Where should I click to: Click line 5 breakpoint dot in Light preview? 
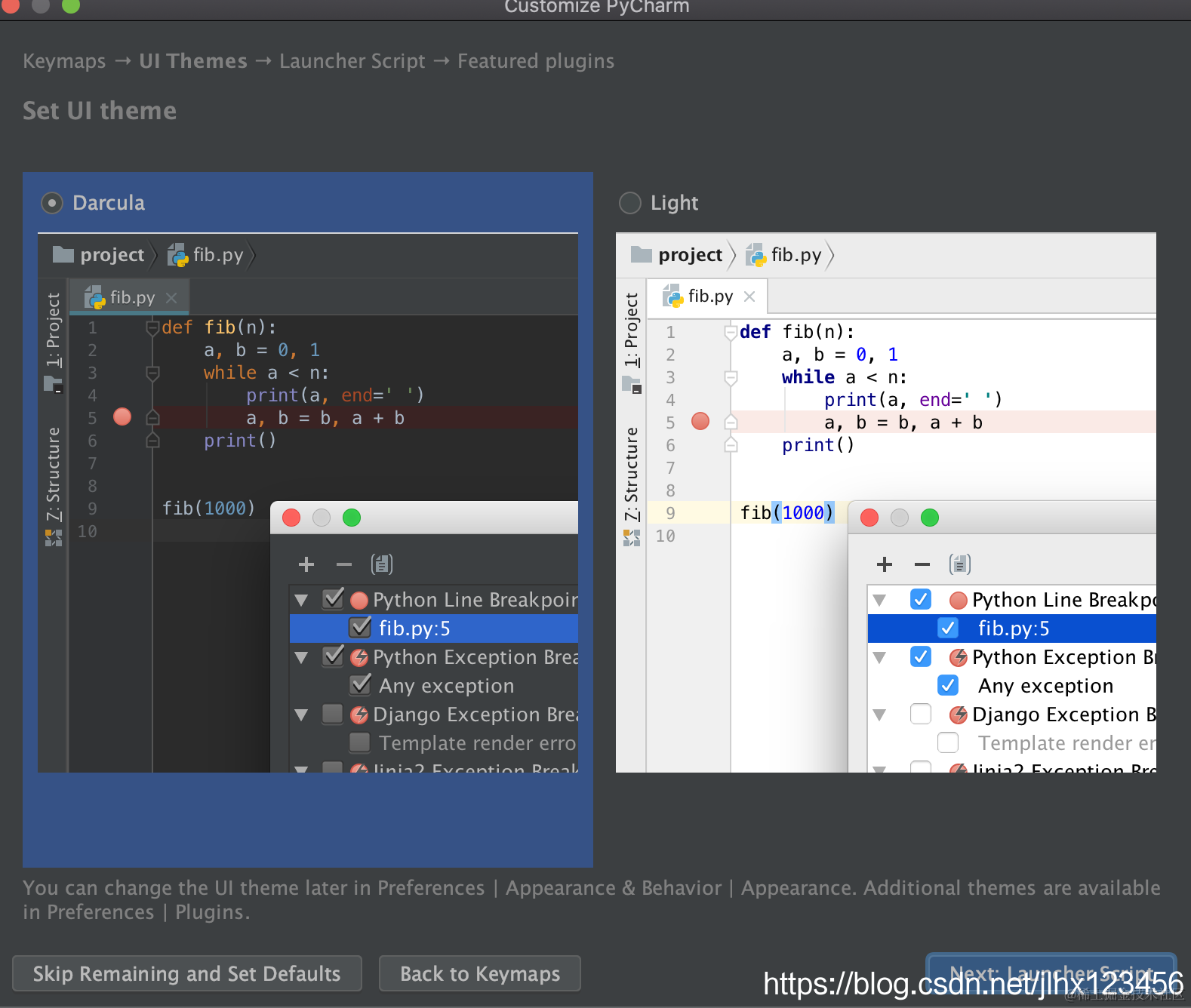click(700, 421)
